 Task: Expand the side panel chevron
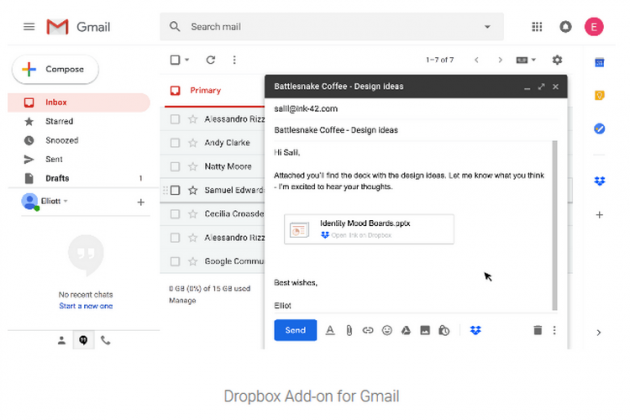point(599,332)
